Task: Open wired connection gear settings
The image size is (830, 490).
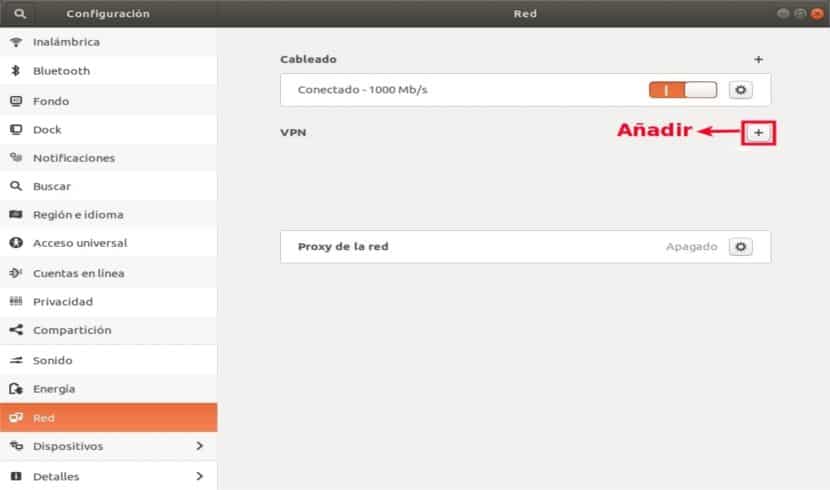Action: click(x=741, y=90)
